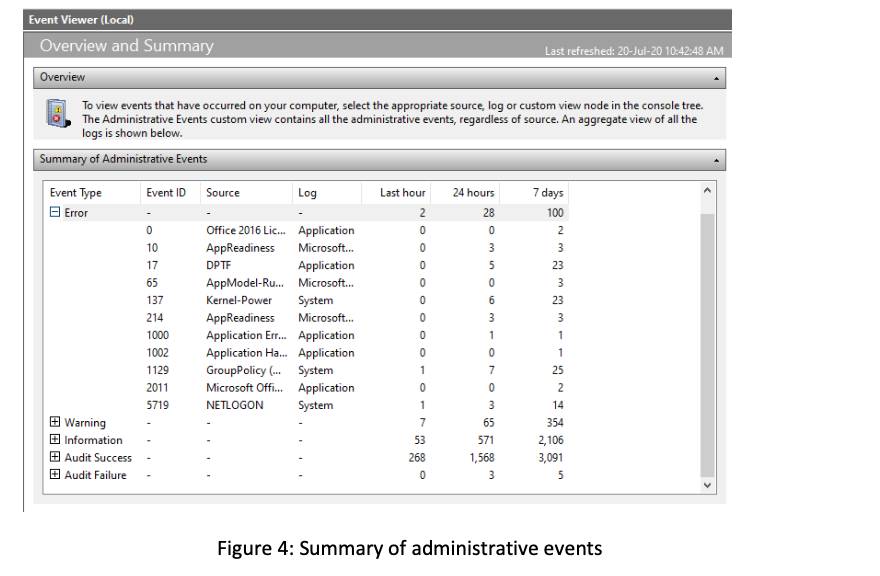The width and height of the screenshot is (880, 576).
Task: Click the event log overview icon
Action: click(x=58, y=113)
